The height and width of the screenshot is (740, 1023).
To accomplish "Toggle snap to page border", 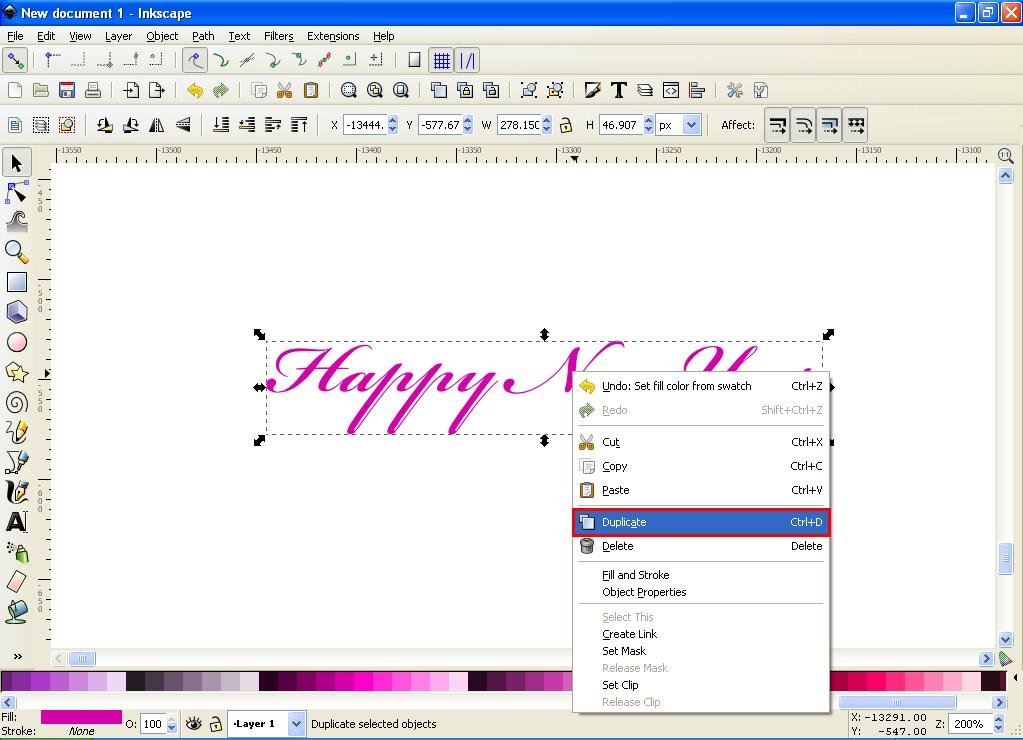I will (414, 60).
